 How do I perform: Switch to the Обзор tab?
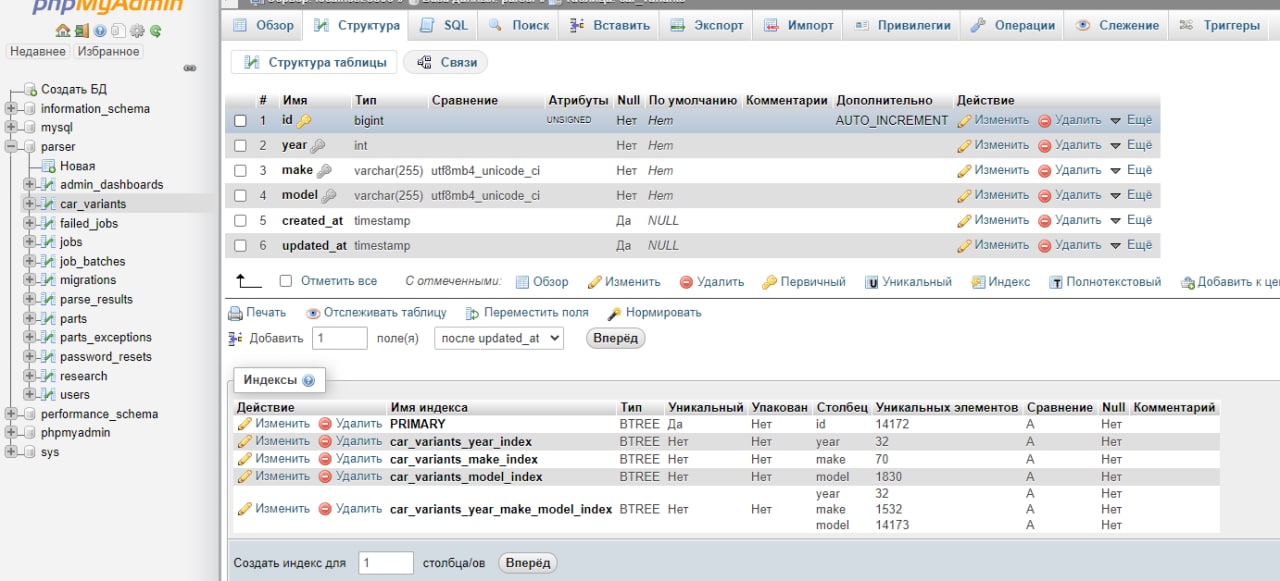[x=264, y=25]
